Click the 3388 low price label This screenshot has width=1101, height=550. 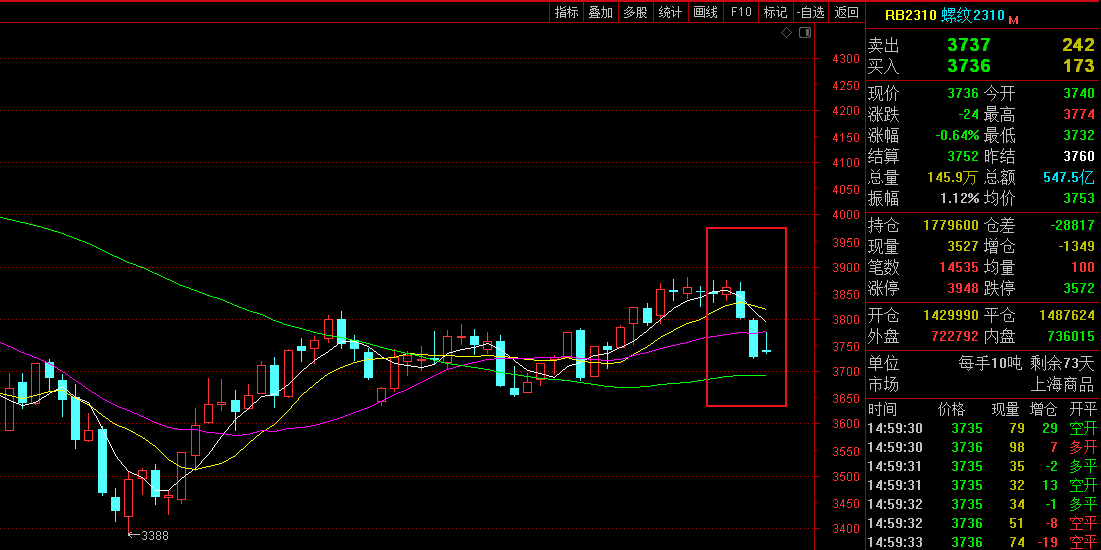pyautogui.click(x=154, y=535)
